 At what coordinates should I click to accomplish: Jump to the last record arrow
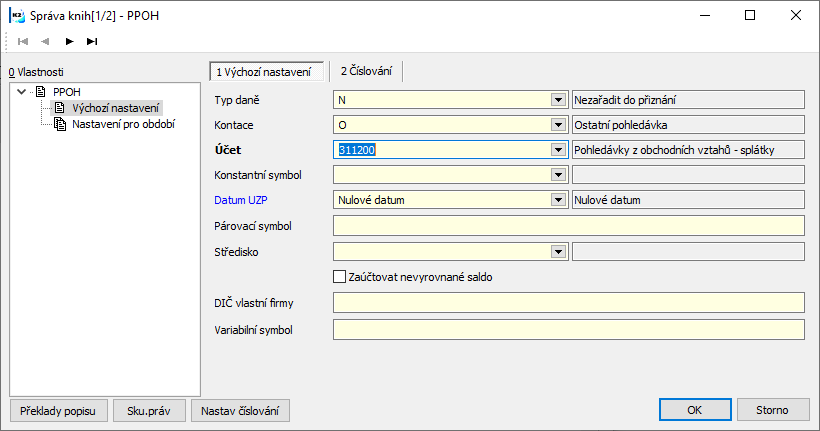[92, 41]
